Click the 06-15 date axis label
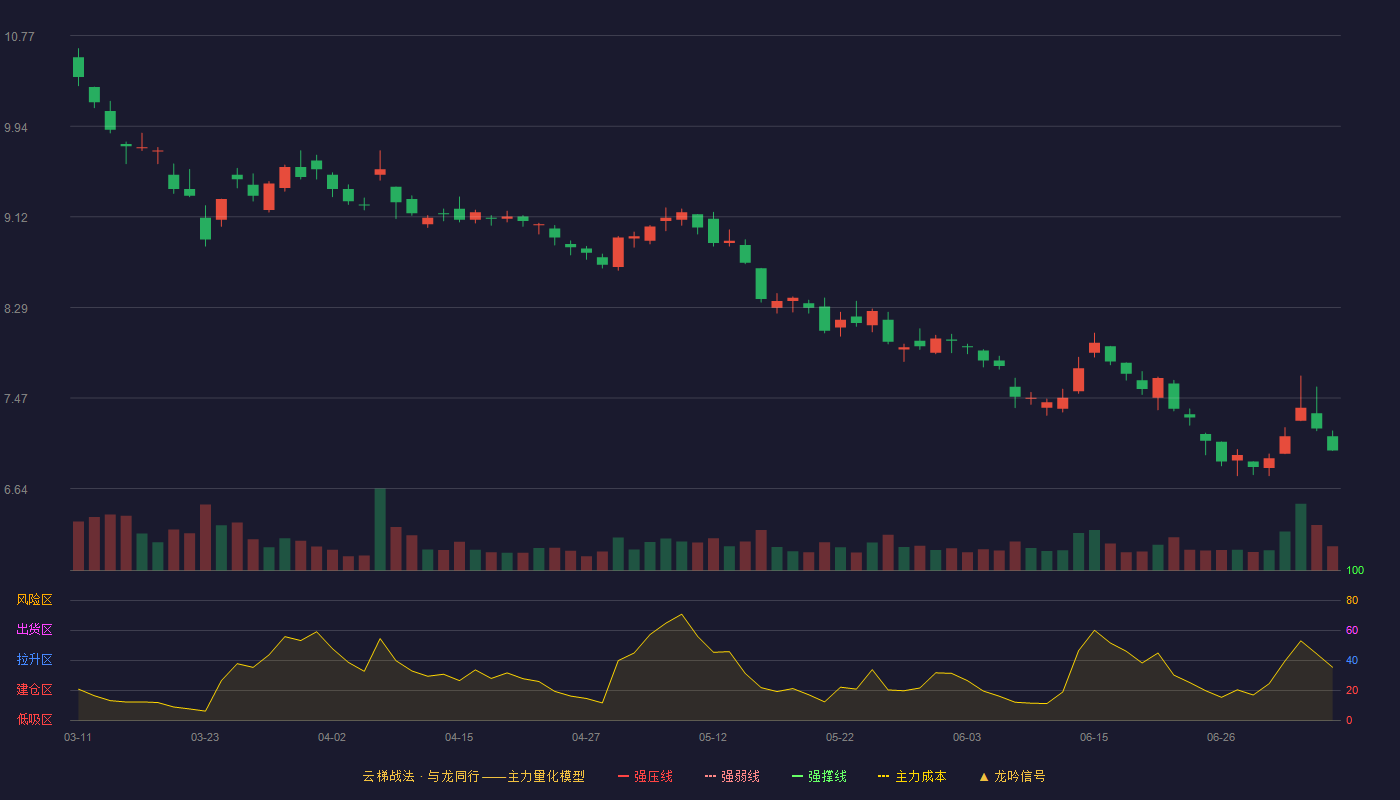 click(x=1094, y=737)
